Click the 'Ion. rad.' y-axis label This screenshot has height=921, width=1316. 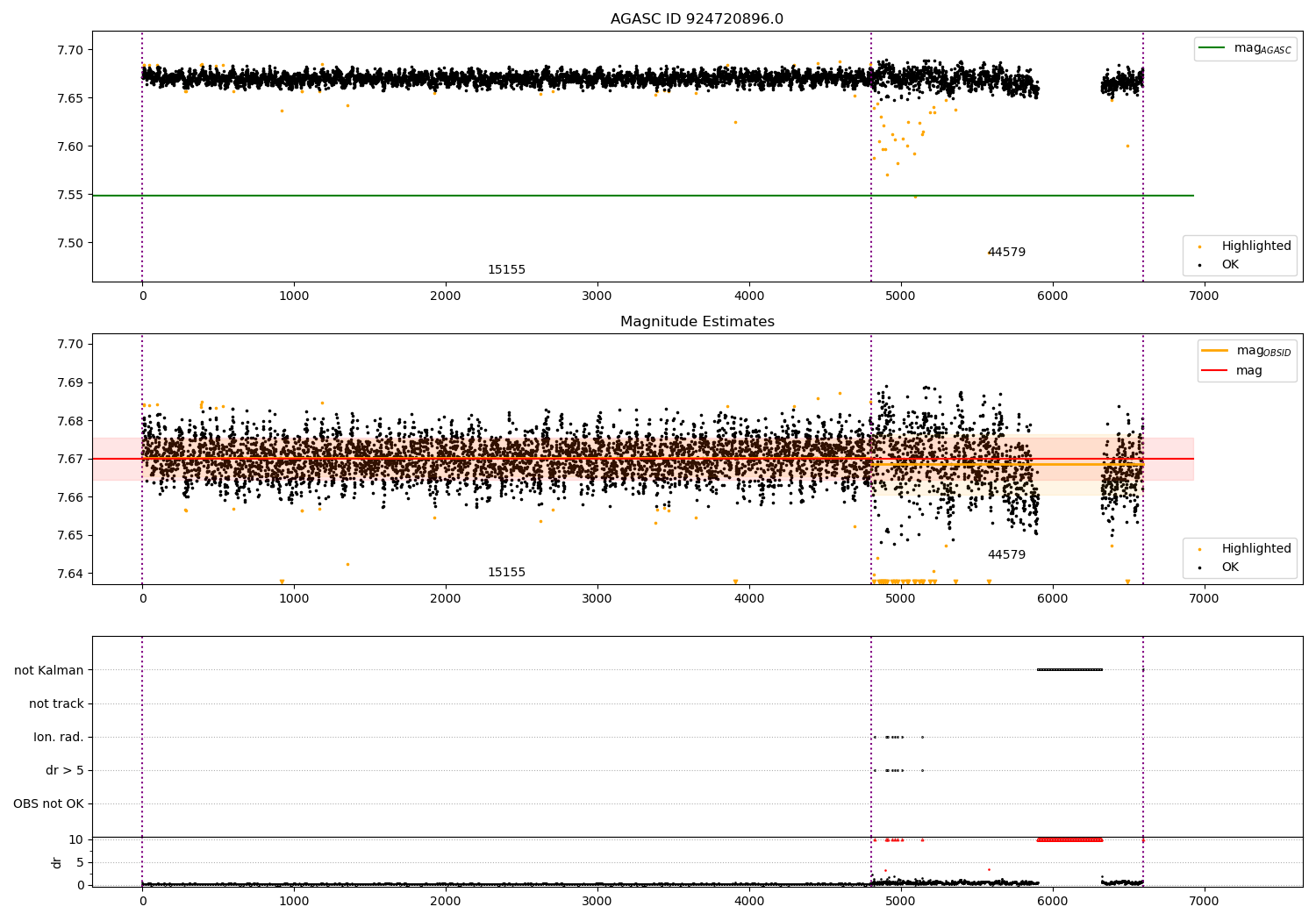click(59, 737)
